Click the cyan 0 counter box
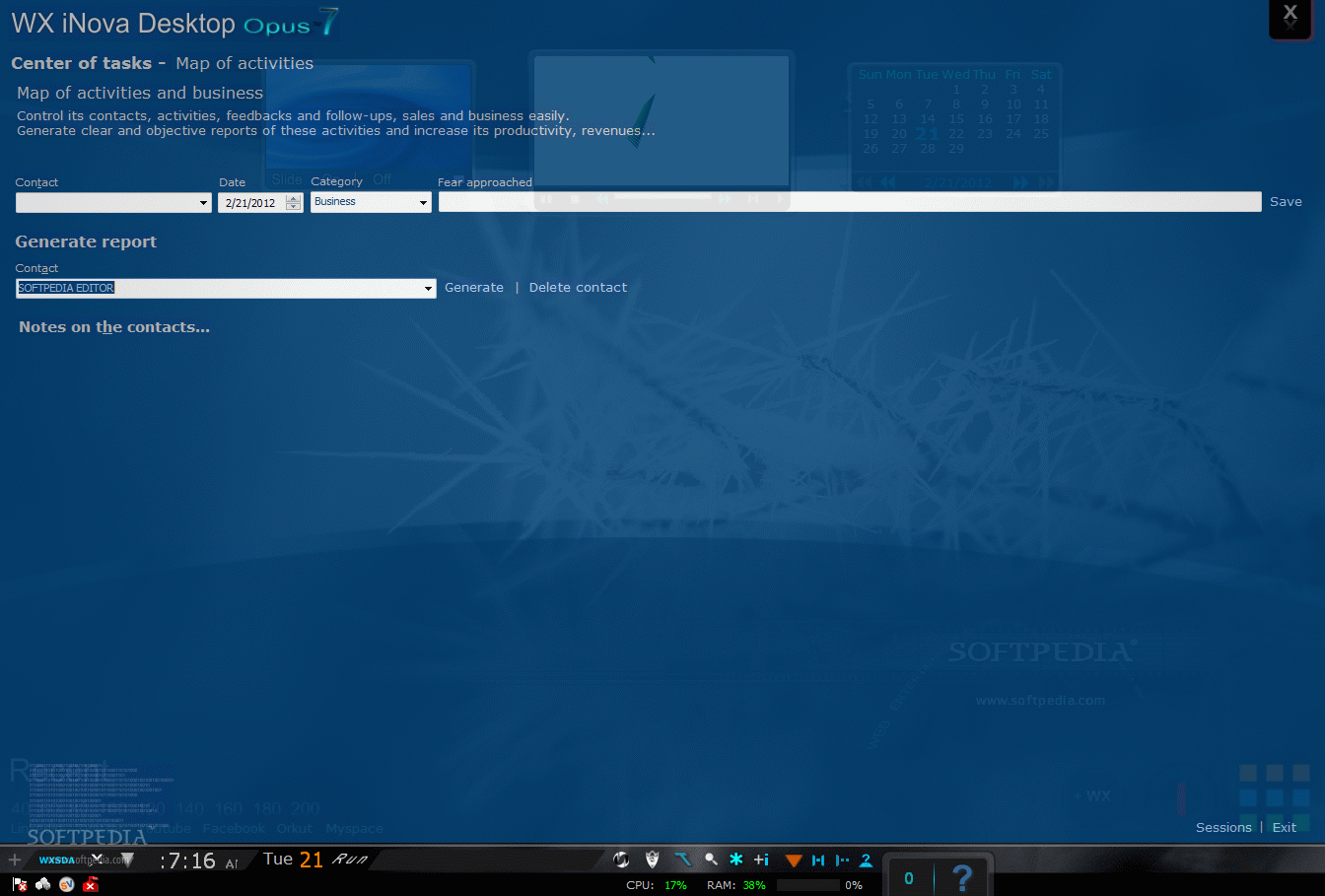 [x=909, y=878]
